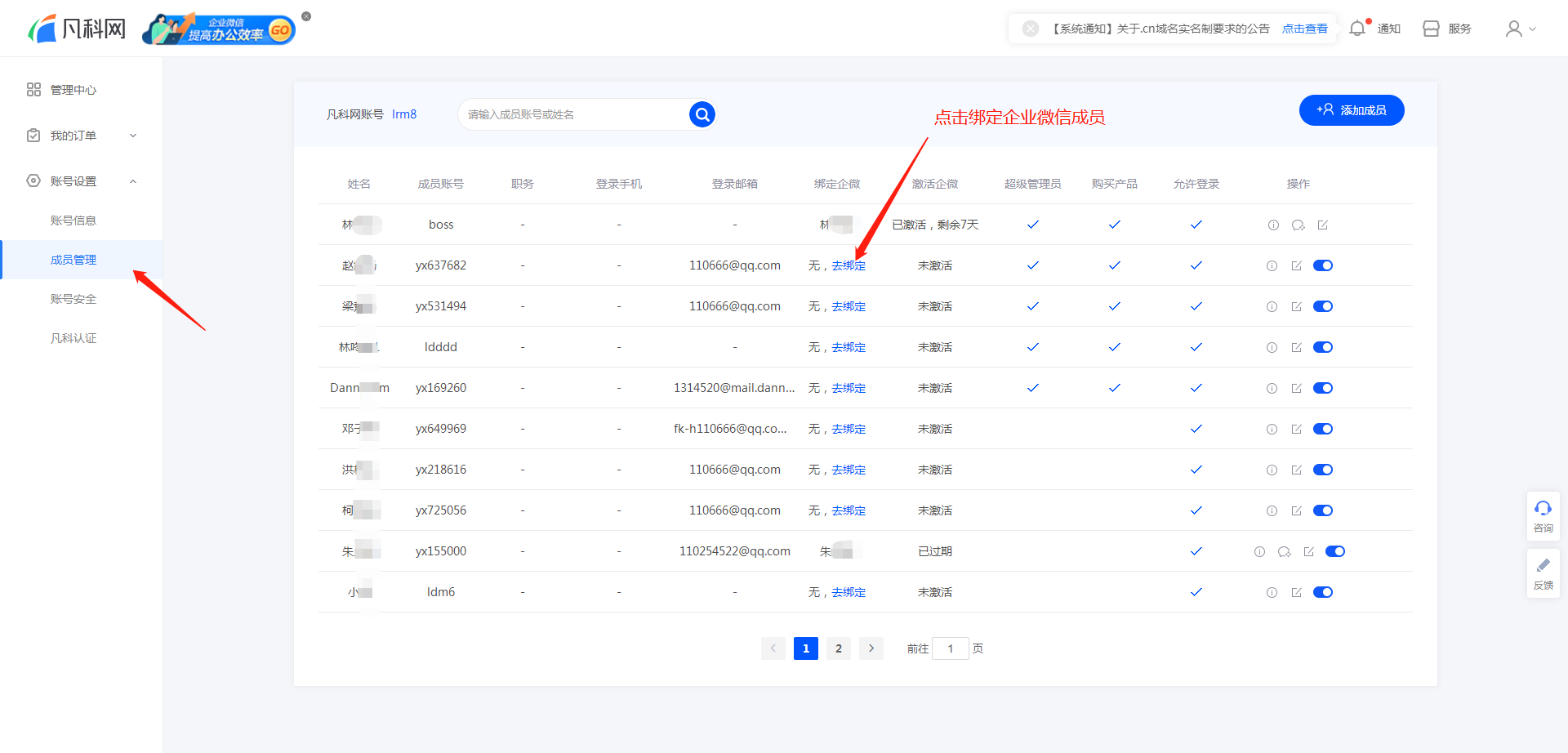
Task: Toggle the switch for yx649969
Action: coord(1323,429)
